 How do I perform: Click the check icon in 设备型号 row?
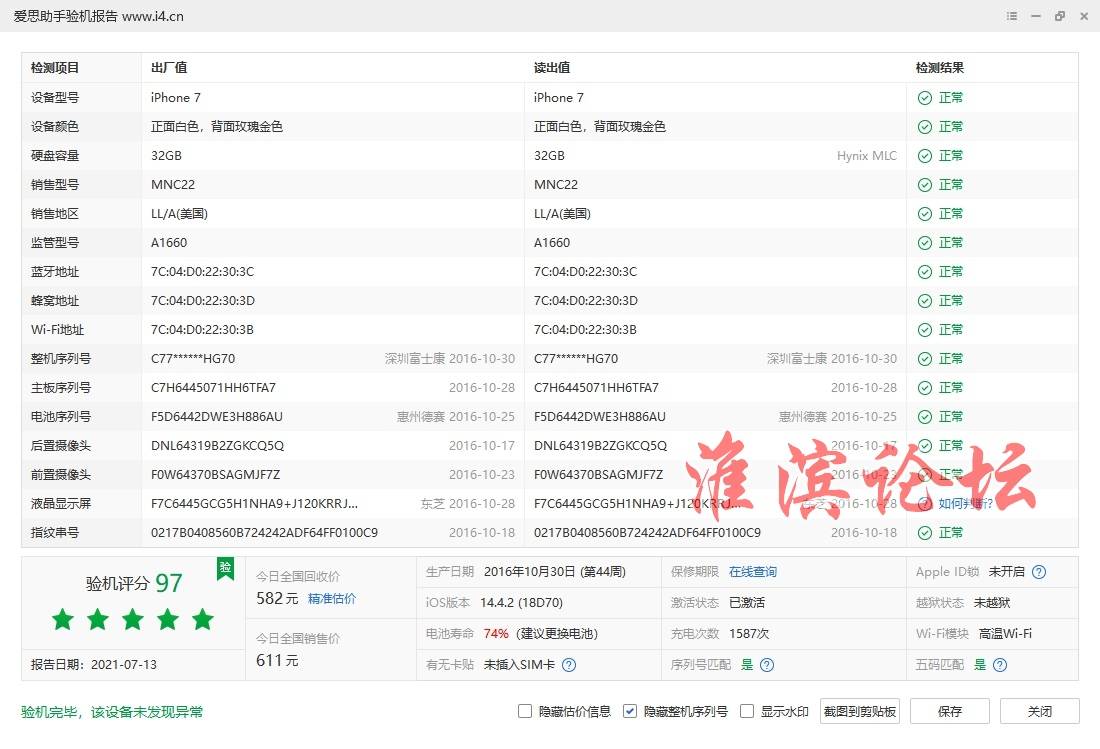click(925, 98)
